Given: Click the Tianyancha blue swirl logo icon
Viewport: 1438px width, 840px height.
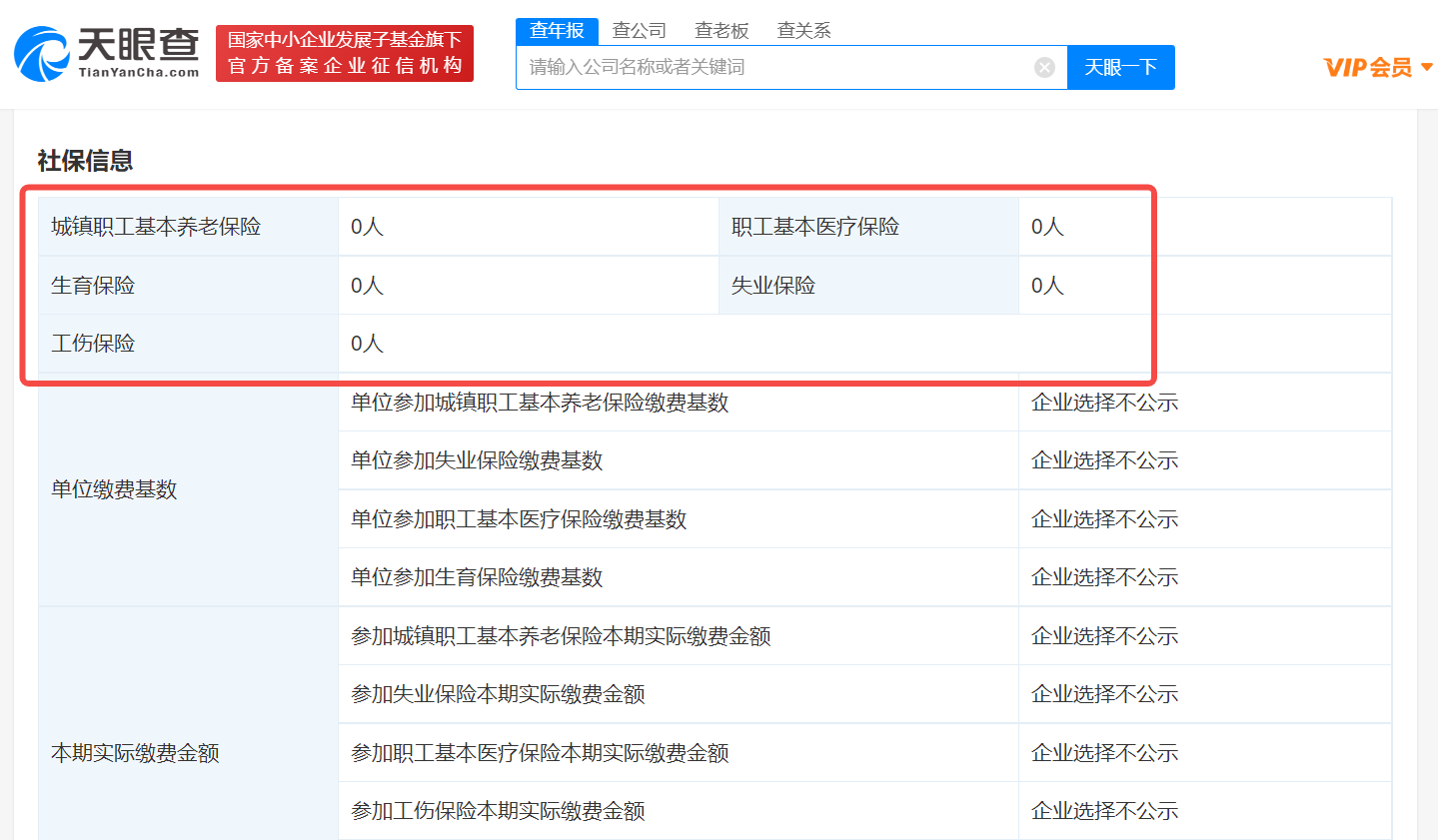Looking at the screenshot, I should point(41,54).
